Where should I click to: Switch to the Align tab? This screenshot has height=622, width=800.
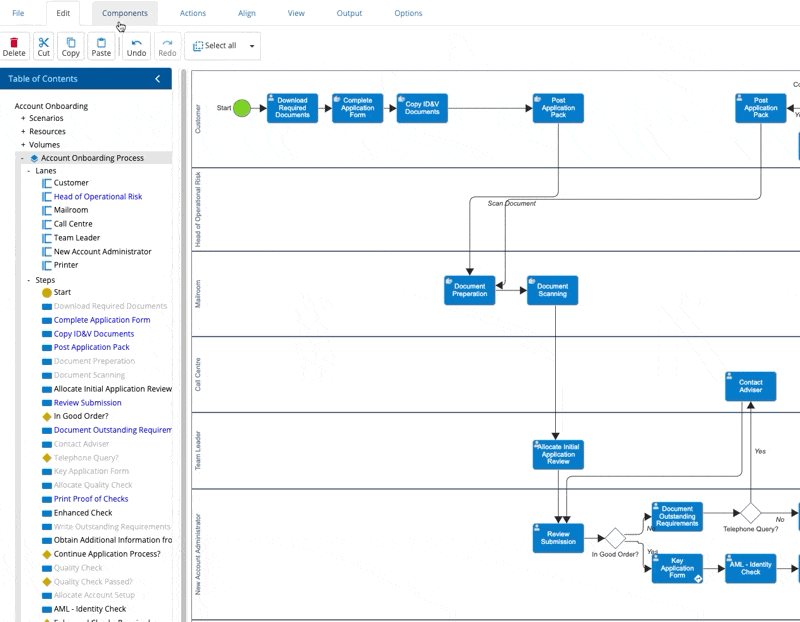246,13
